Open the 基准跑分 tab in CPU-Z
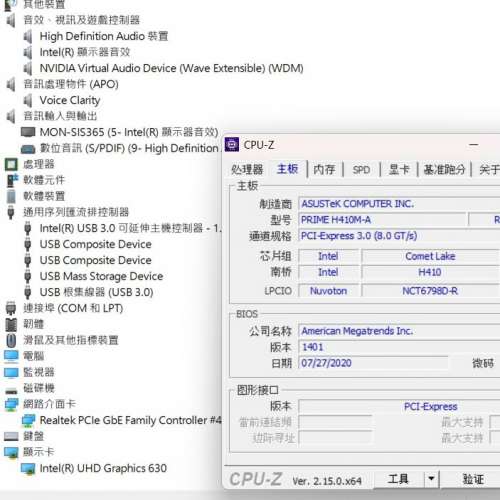This screenshot has height=500, width=500. pos(444,169)
